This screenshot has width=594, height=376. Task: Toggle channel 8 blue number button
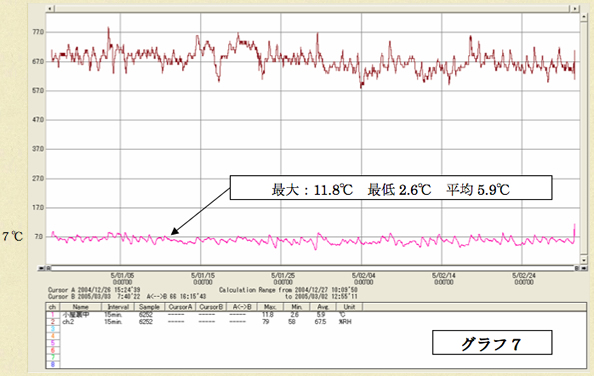53,364
